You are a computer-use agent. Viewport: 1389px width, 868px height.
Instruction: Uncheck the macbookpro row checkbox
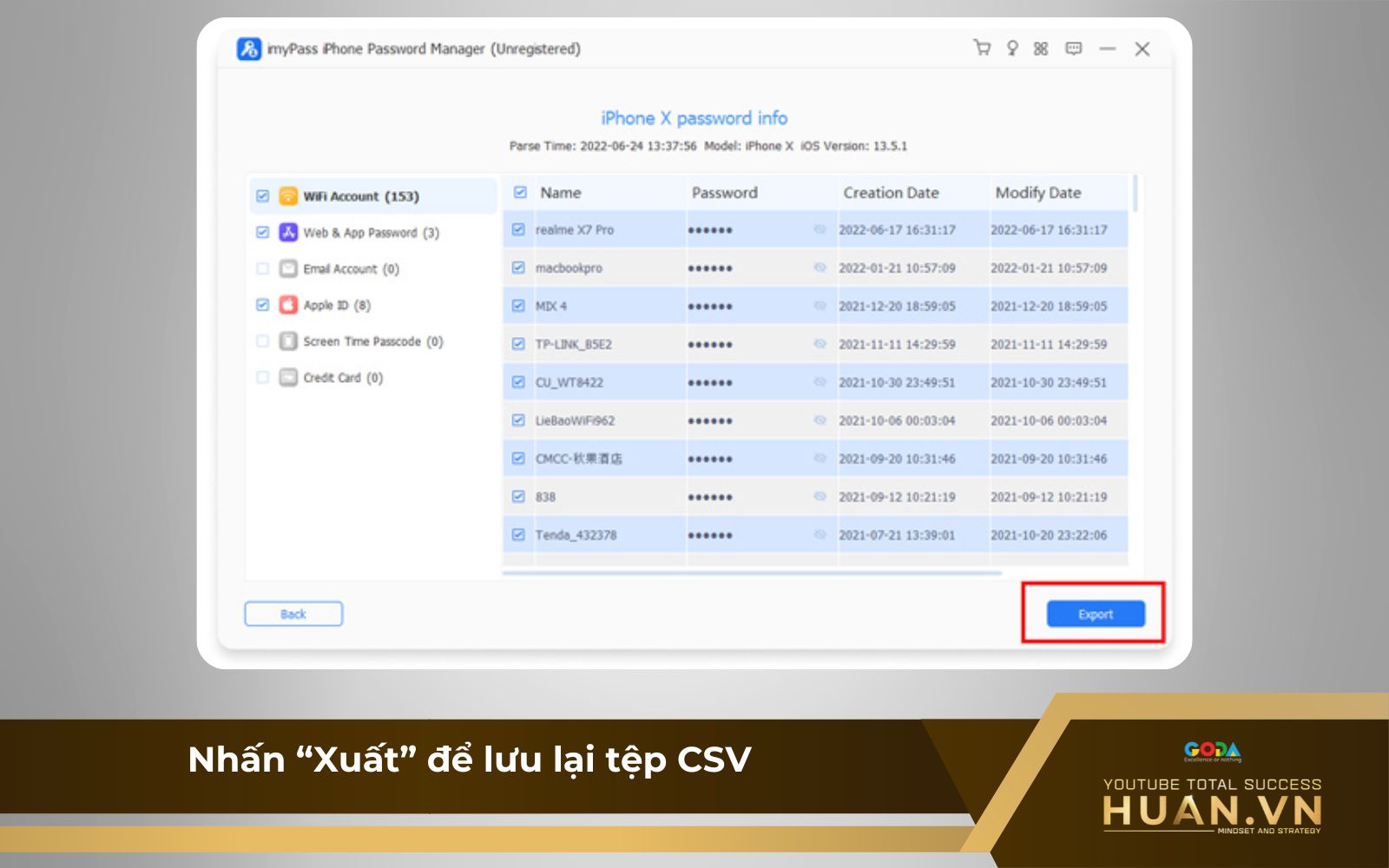pyautogui.click(x=518, y=268)
